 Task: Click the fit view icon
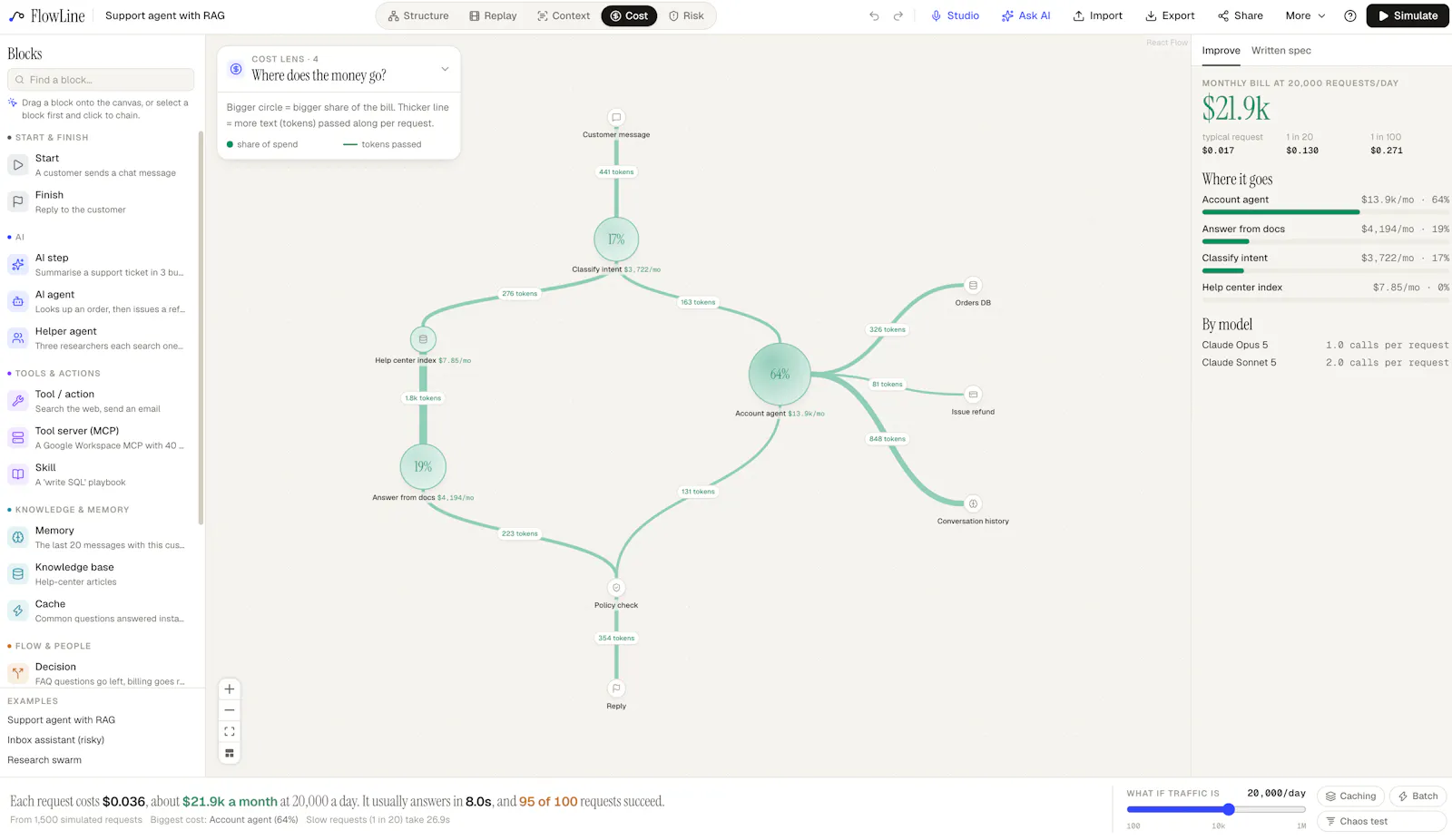pyautogui.click(x=230, y=731)
